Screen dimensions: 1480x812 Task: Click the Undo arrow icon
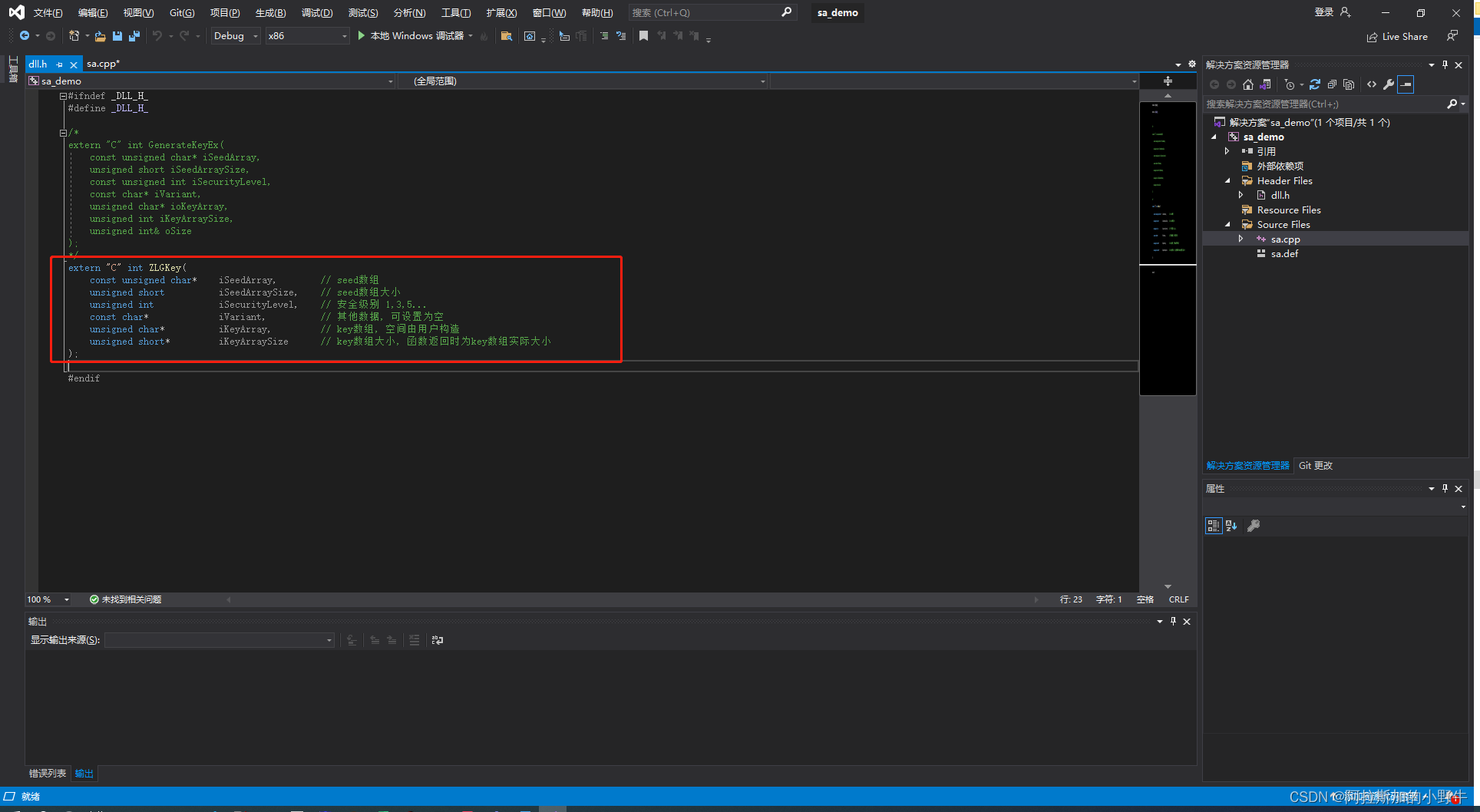coord(157,36)
